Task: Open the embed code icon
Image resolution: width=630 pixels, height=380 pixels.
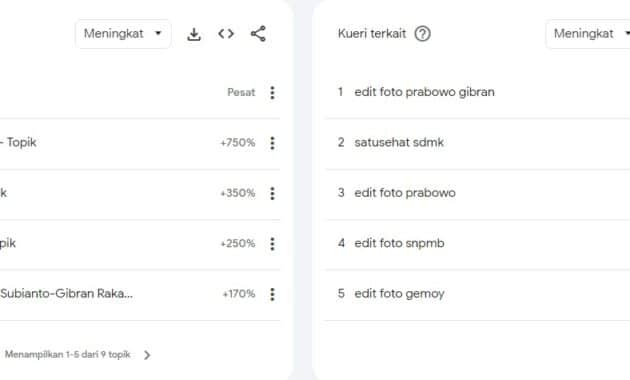Action: point(226,34)
